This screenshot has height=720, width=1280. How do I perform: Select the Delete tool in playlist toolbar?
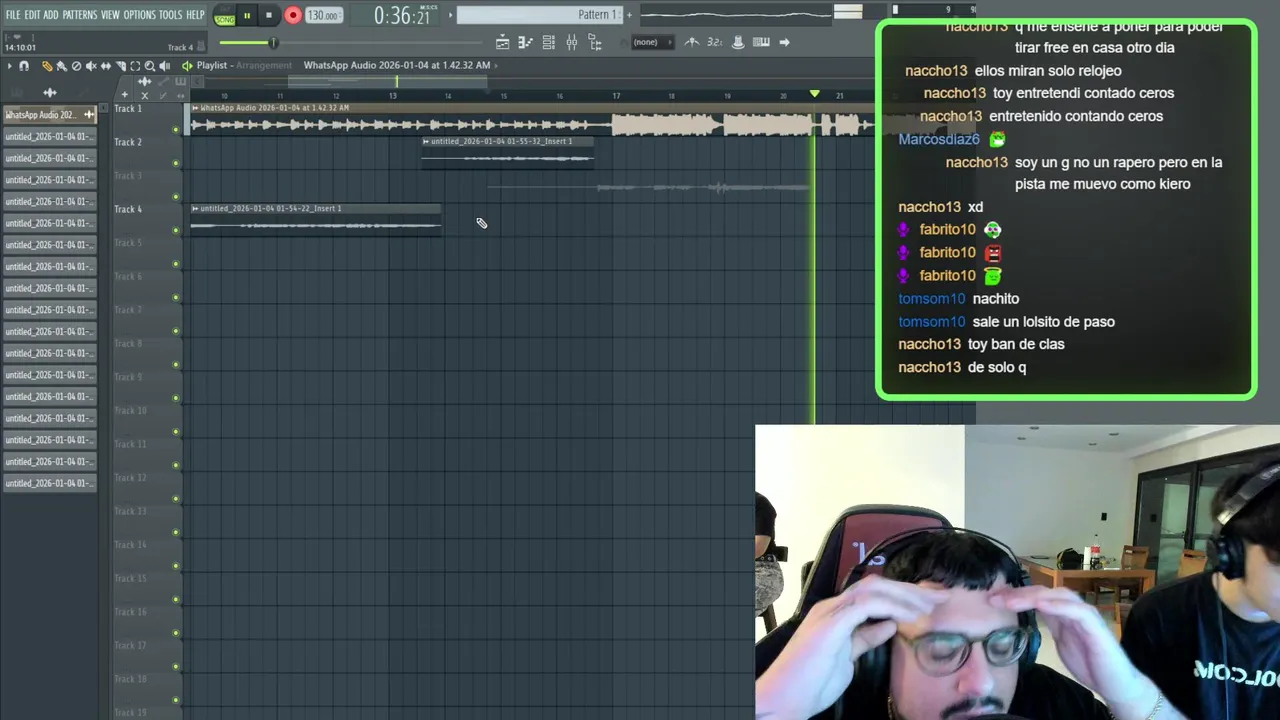point(76,66)
